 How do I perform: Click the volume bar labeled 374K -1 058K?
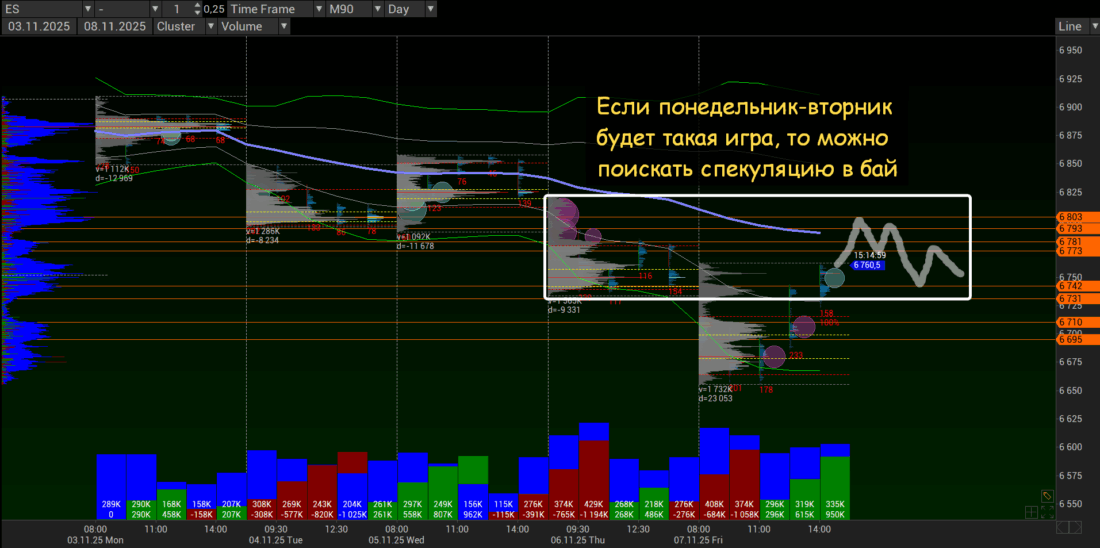point(744,478)
